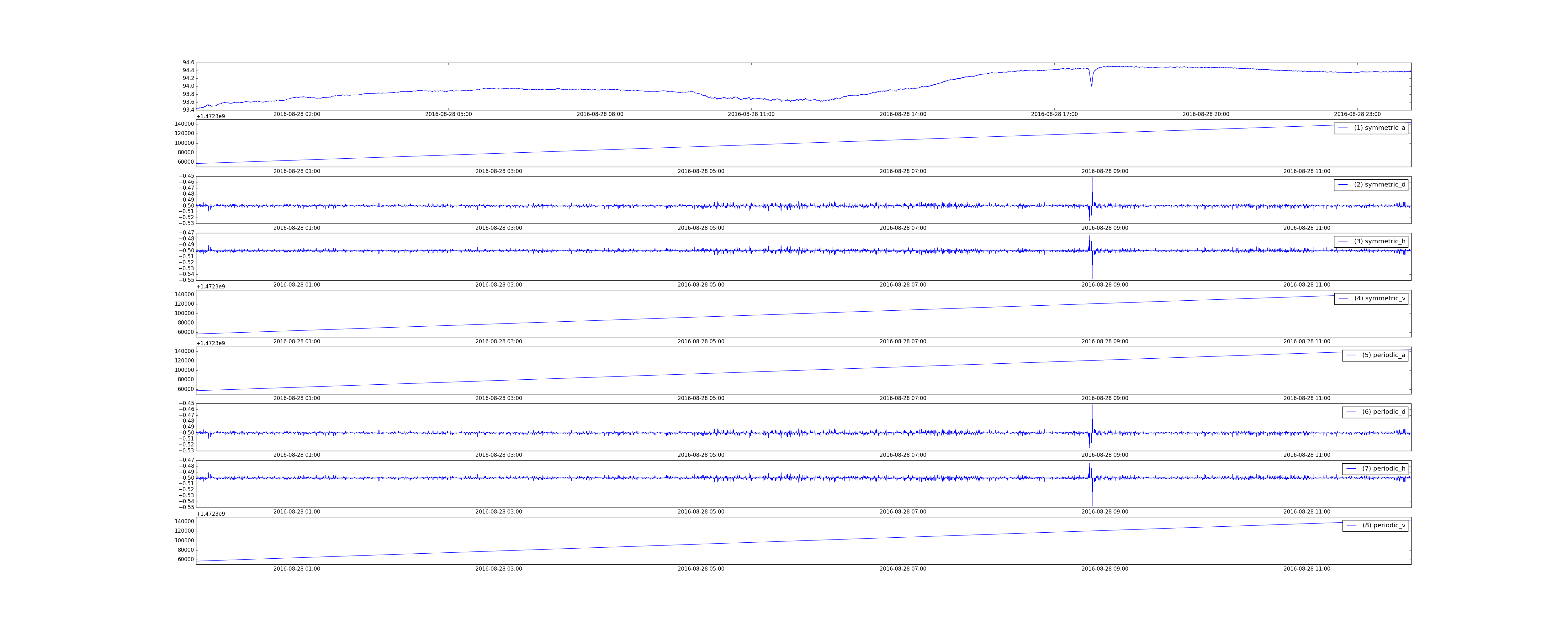
Task: Click "2016-08-28 07:00" under the periodic_d plot
Action: tap(903, 455)
